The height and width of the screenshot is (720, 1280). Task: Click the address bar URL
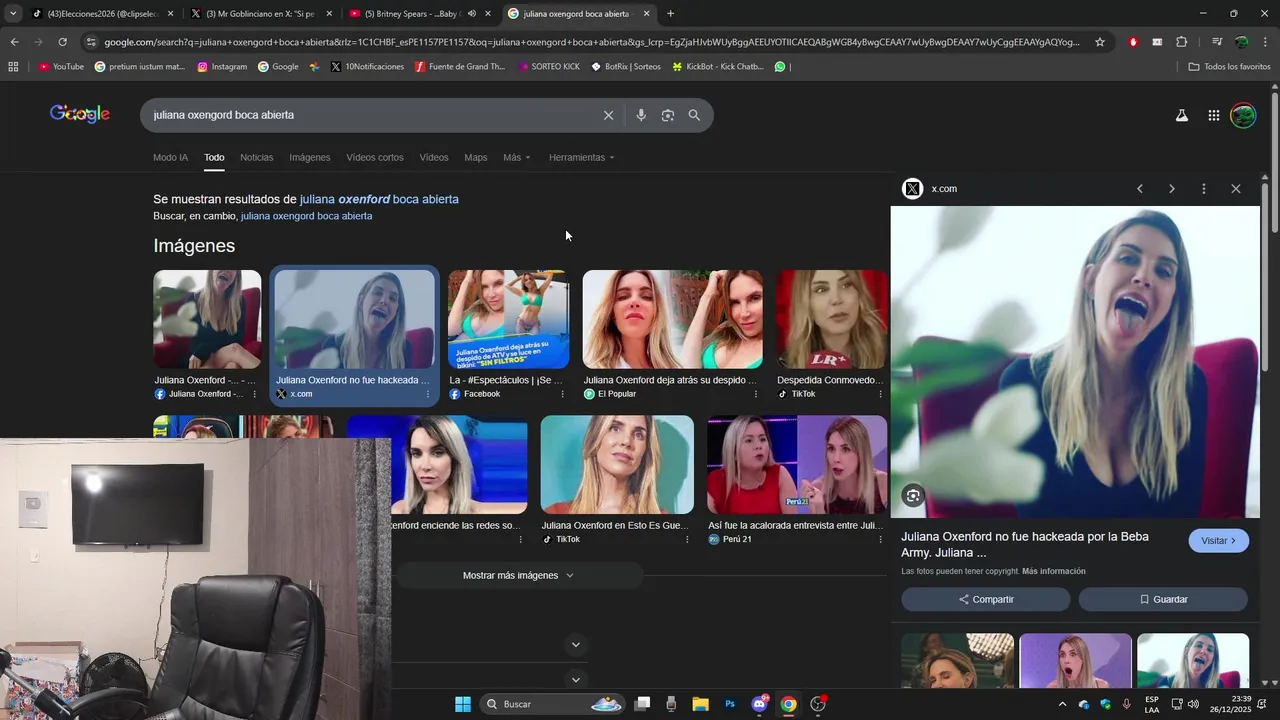[x=590, y=42]
